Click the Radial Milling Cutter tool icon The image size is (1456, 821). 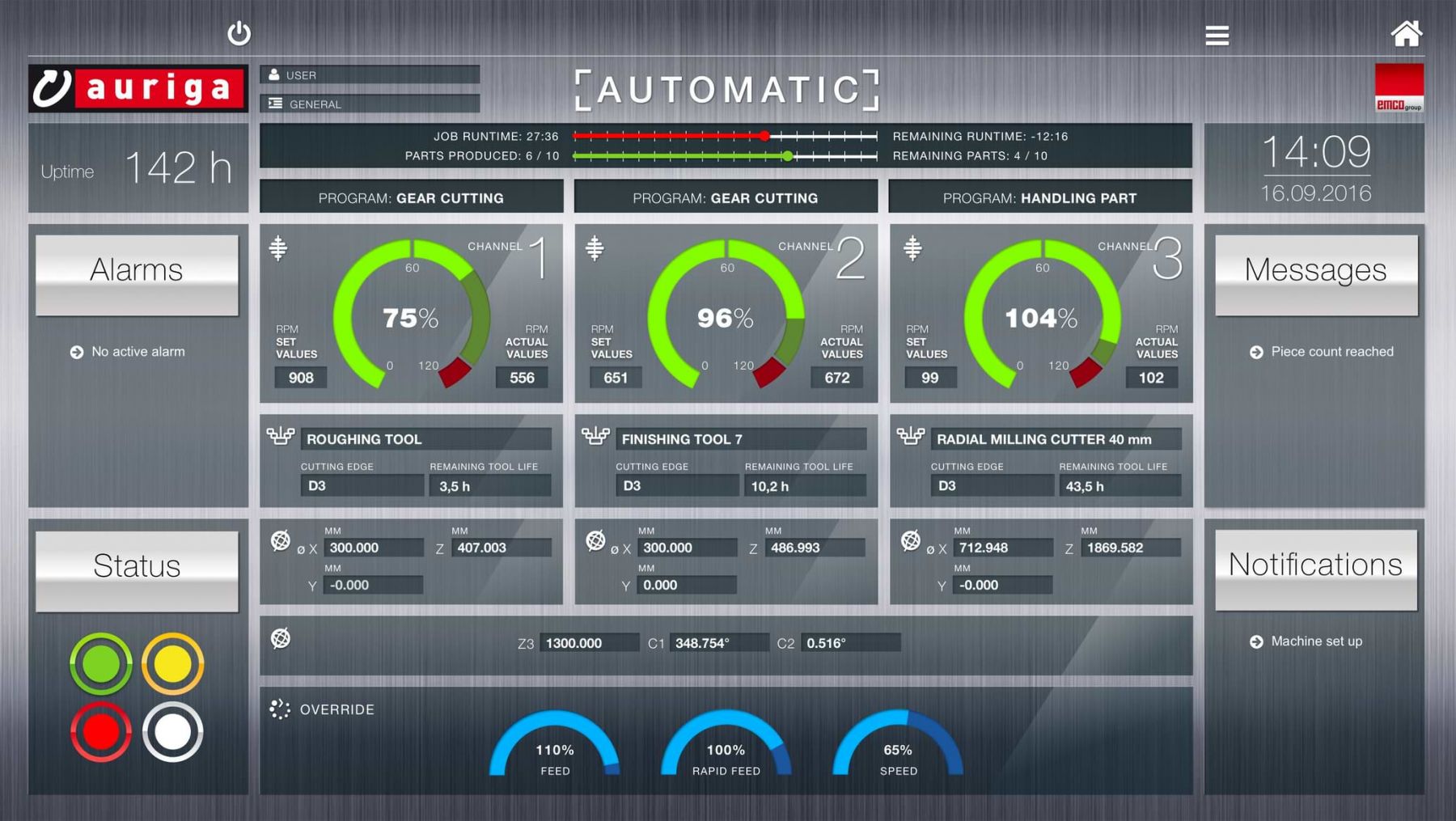pyautogui.click(x=910, y=438)
